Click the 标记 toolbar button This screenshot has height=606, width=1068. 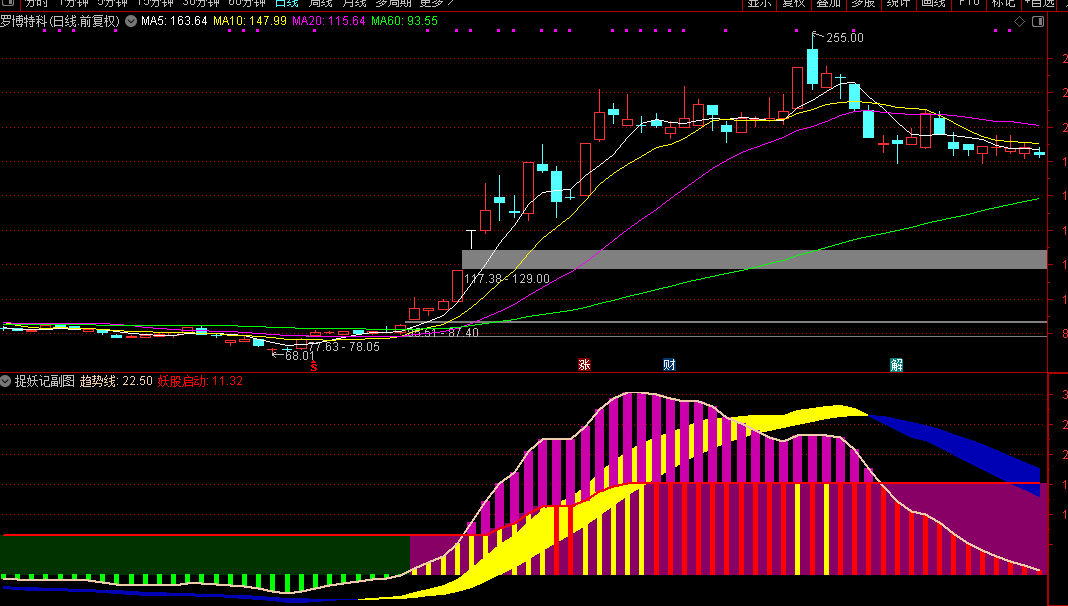click(x=1003, y=3)
